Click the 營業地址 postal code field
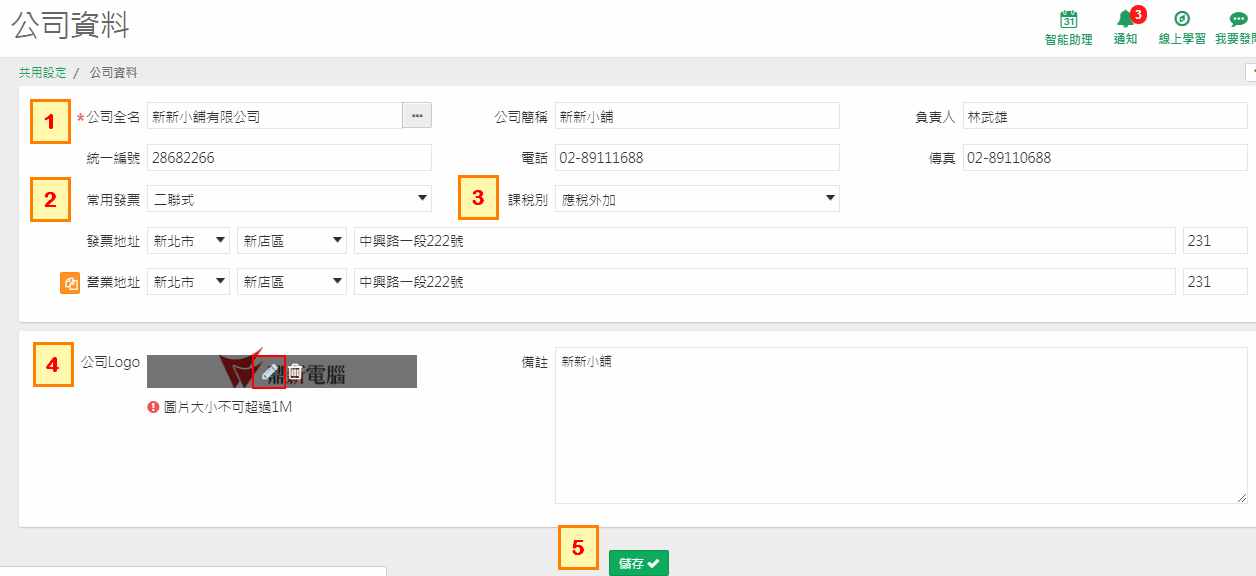Viewport: 1256px width, 576px height. pyautogui.click(x=1215, y=282)
